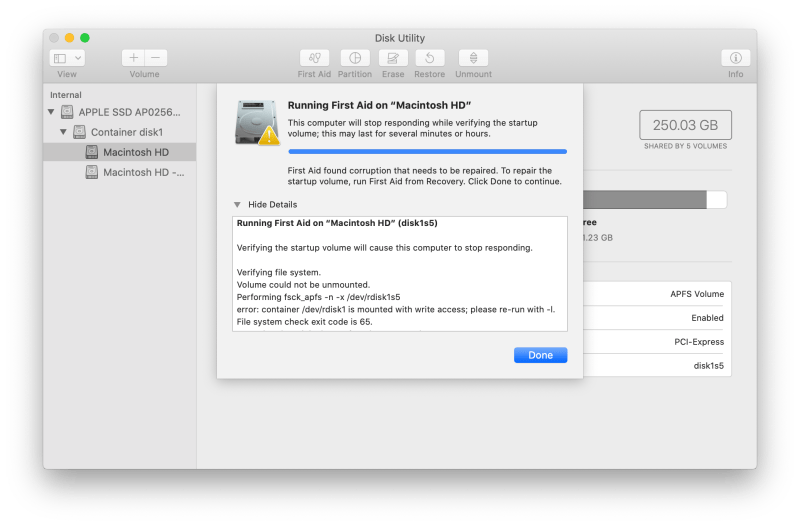
Task: Click Done to dismiss First Aid
Action: [x=540, y=355]
